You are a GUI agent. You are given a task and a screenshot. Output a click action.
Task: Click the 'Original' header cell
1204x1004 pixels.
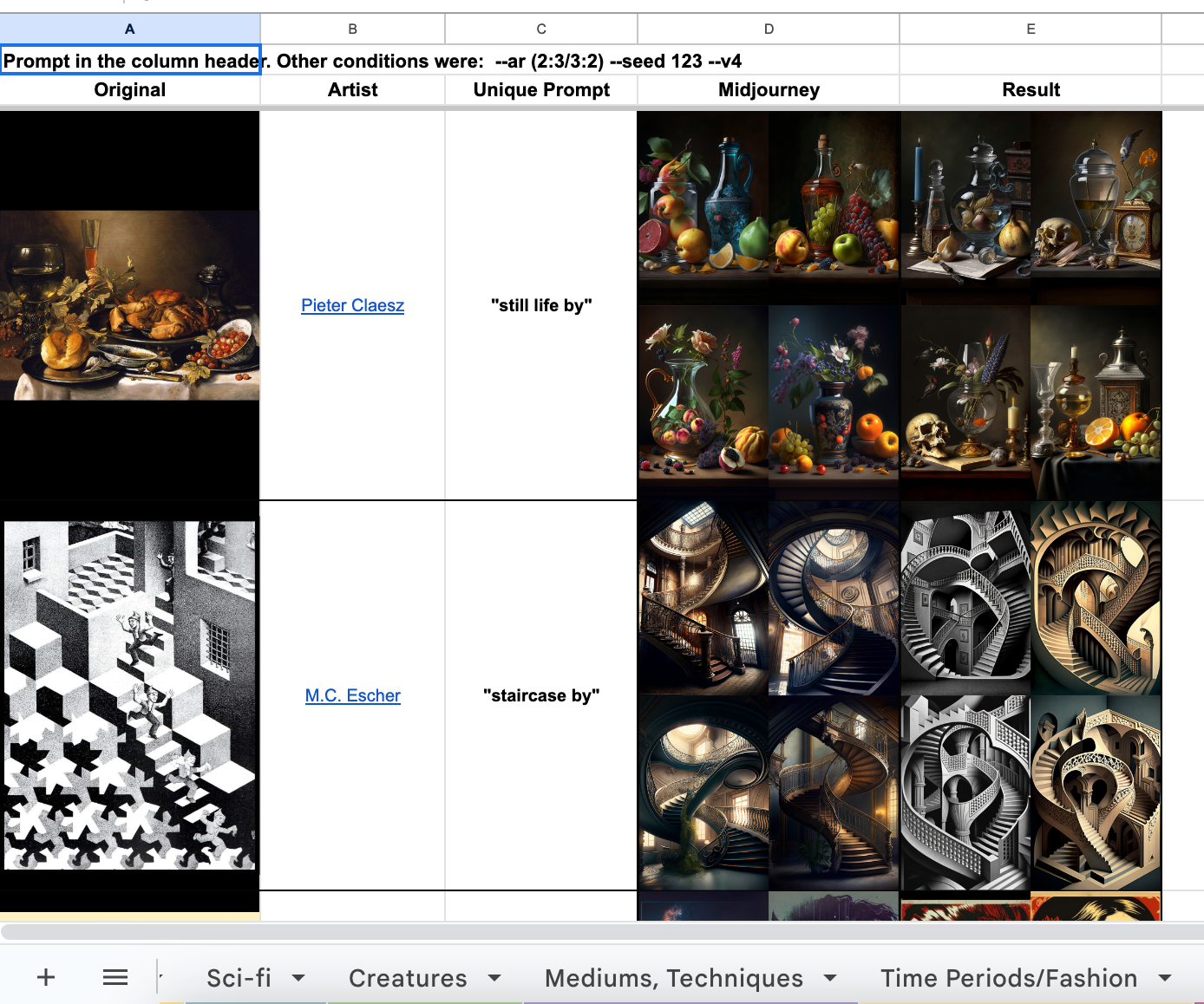(130, 90)
